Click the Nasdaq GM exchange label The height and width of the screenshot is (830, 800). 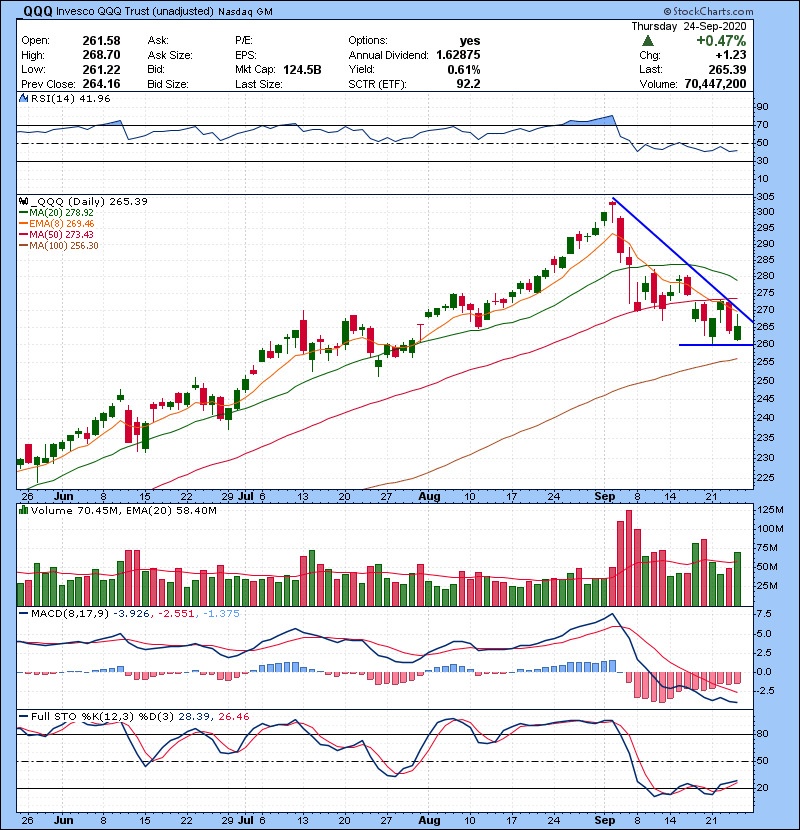(x=245, y=12)
